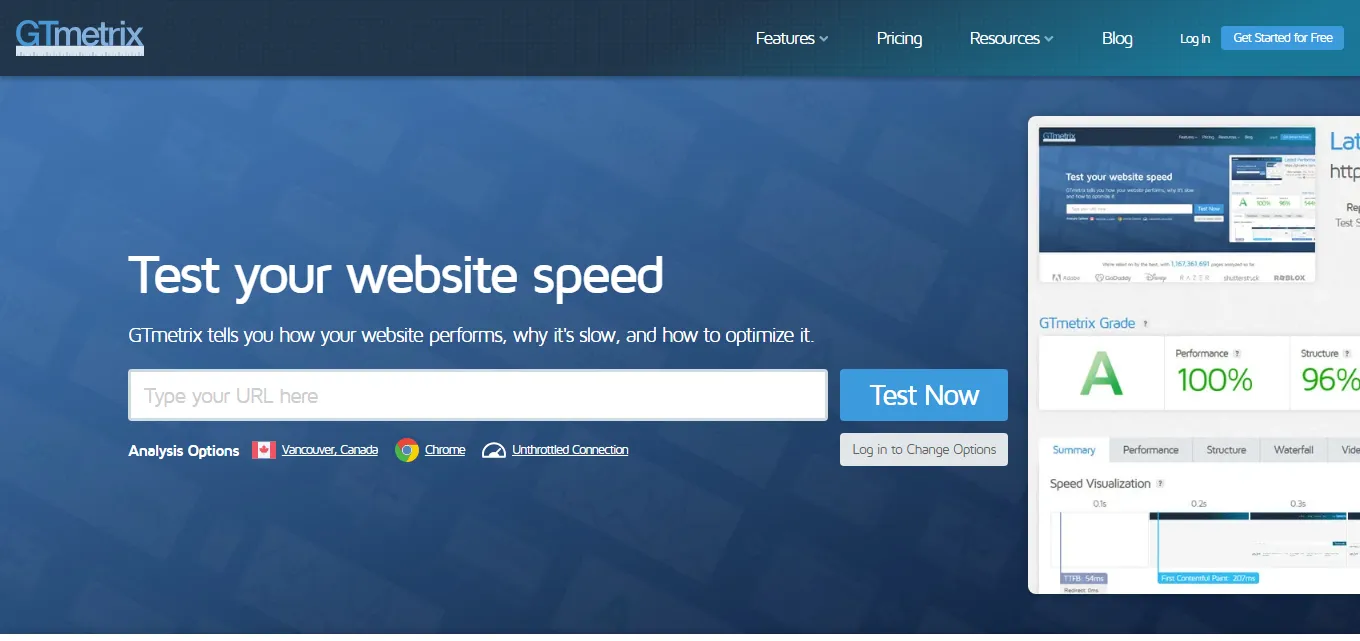
Task: Click the connection speedometer icon
Action: 494,450
